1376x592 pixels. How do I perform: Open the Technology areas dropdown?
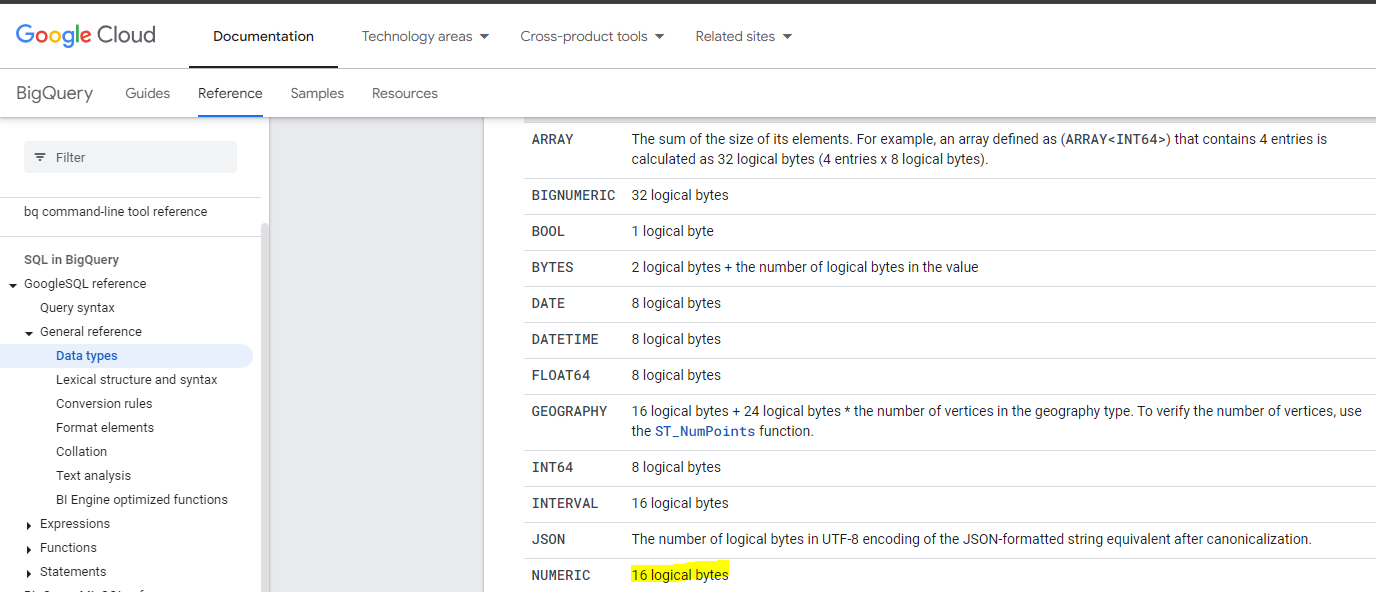(x=425, y=36)
